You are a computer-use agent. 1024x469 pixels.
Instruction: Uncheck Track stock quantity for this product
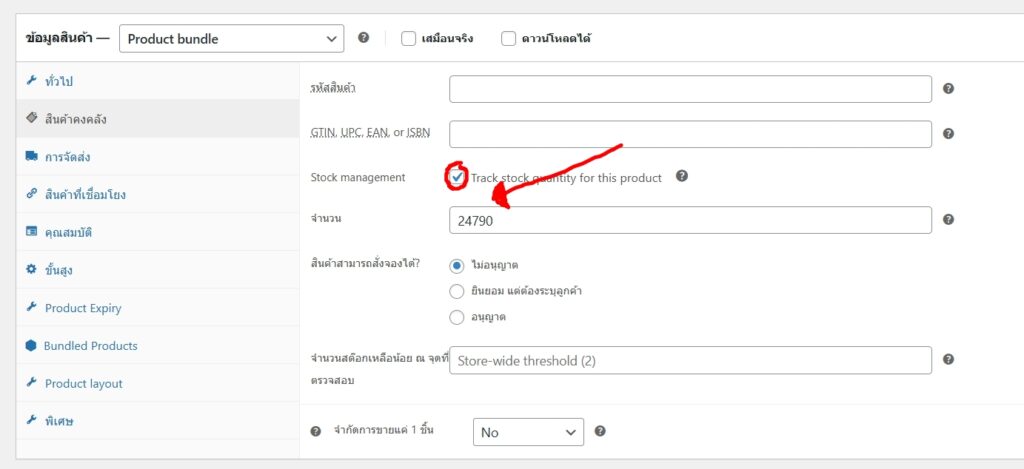[x=457, y=177]
